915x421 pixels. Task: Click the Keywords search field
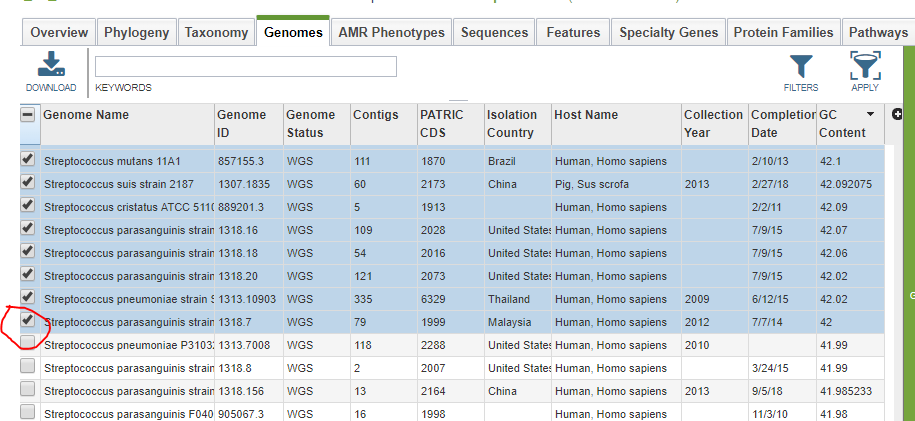point(246,67)
